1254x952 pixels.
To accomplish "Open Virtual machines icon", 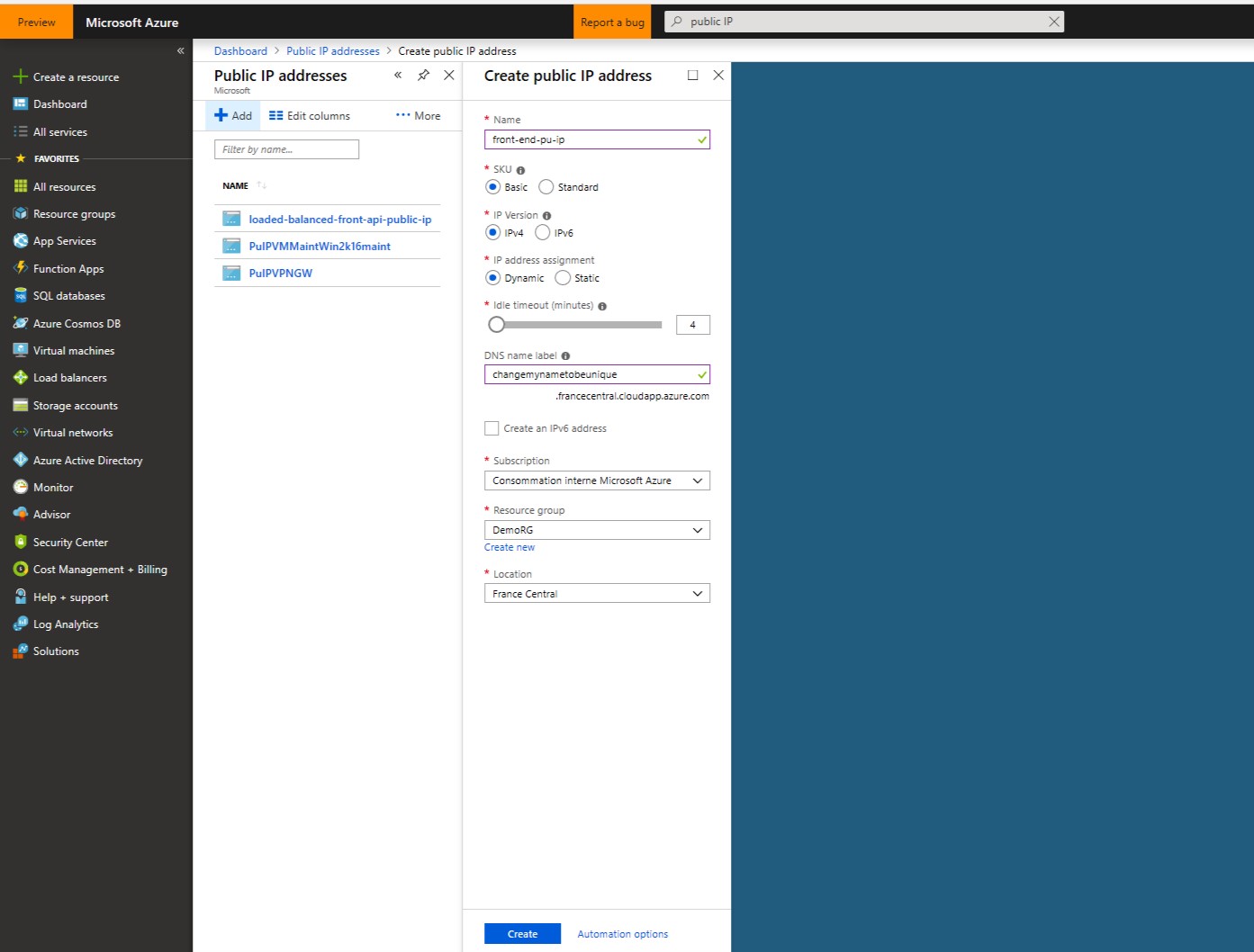I will (x=21, y=350).
